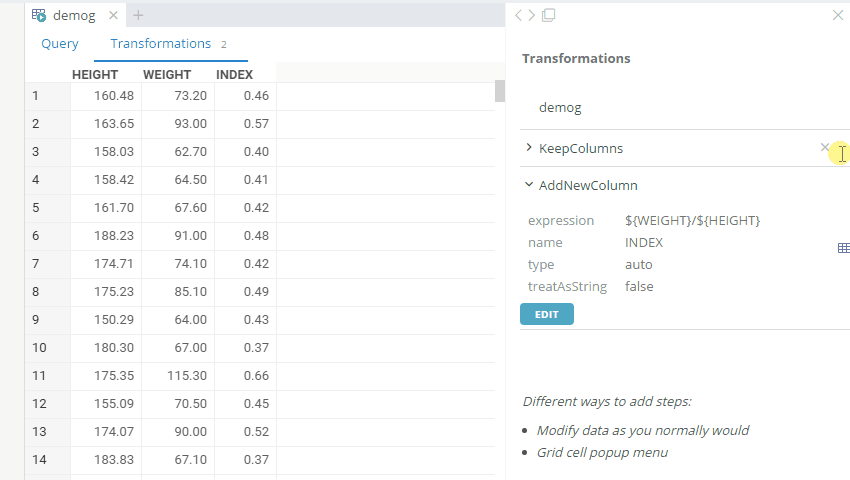Click the demog query table icon
This screenshot has width=850, height=480.
point(39,15)
